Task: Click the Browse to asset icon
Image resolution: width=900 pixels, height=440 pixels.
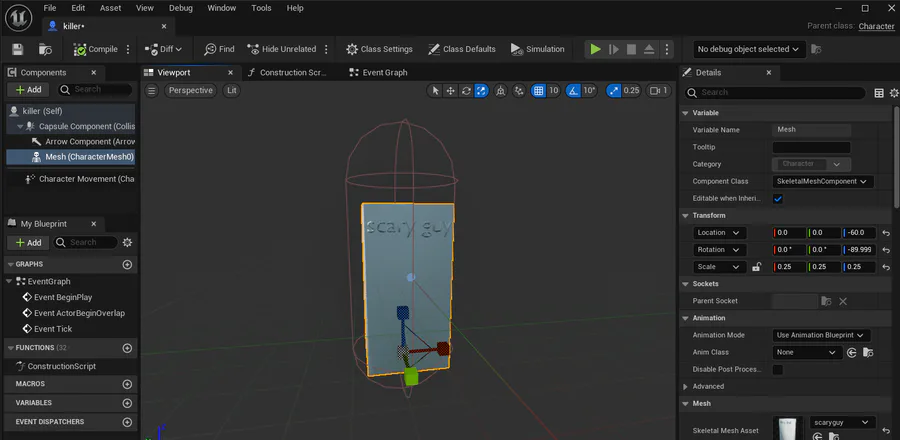Action: pos(45,49)
